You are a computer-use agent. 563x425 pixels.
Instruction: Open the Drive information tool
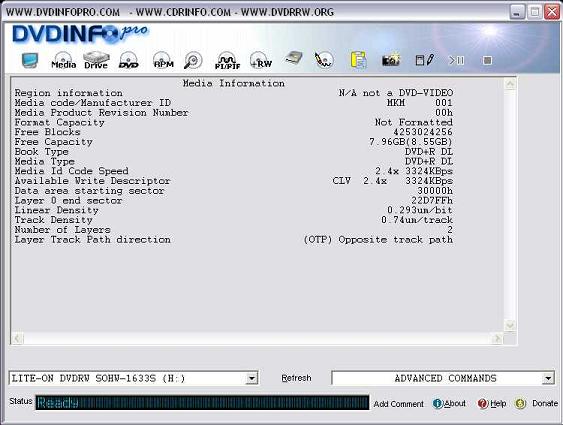point(96,60)
